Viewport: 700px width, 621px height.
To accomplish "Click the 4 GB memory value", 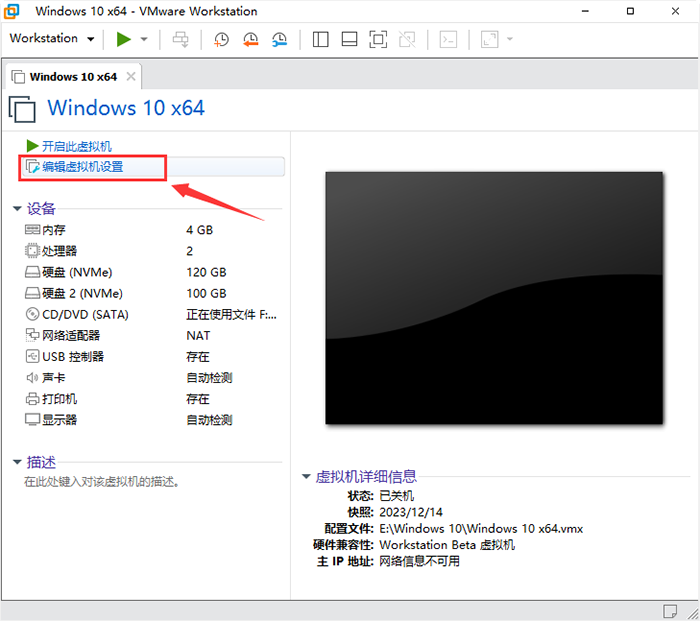I will (200, 230).
